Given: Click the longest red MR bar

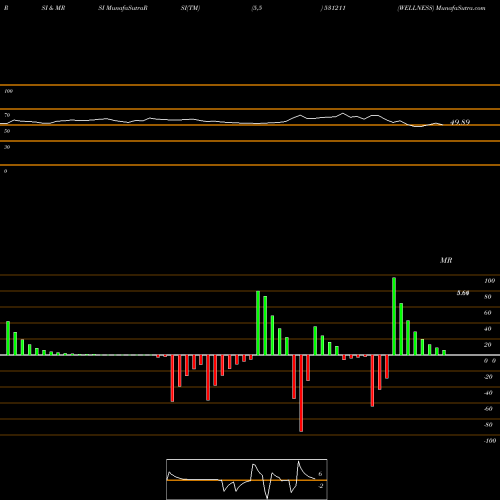Looking at the screenshot, I should pos(301,393).
